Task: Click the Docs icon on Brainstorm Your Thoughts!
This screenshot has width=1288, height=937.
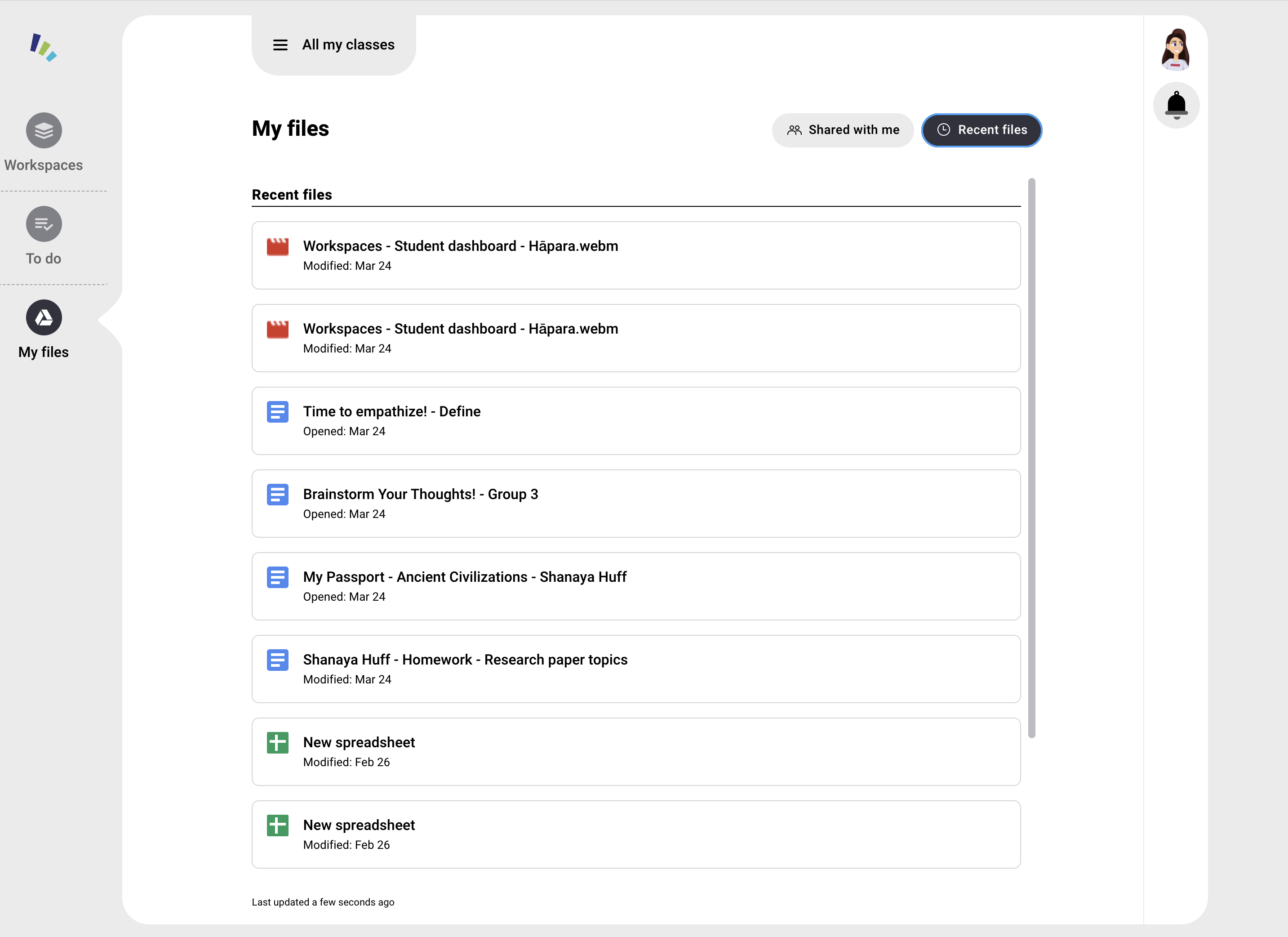Action: coord(277,495)
